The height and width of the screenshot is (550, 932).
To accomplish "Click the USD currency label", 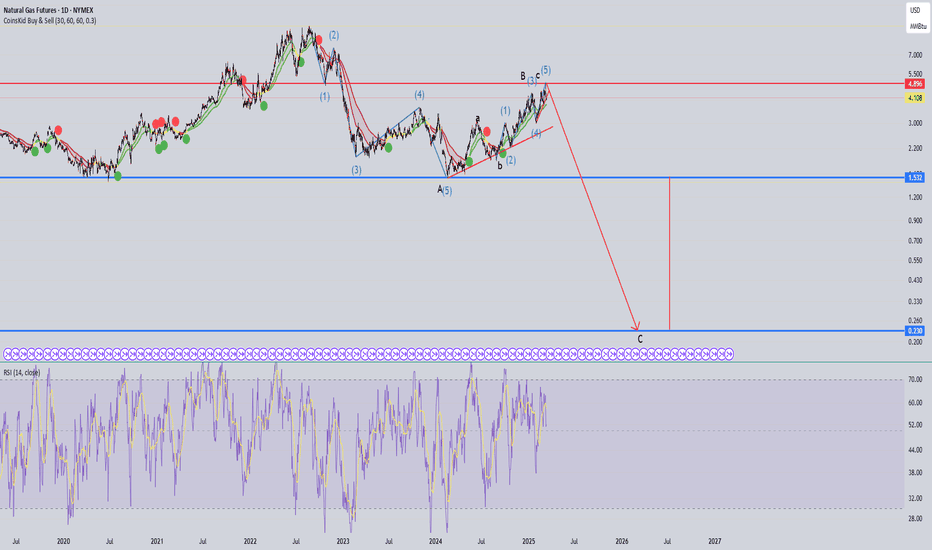I will point(915,10).
